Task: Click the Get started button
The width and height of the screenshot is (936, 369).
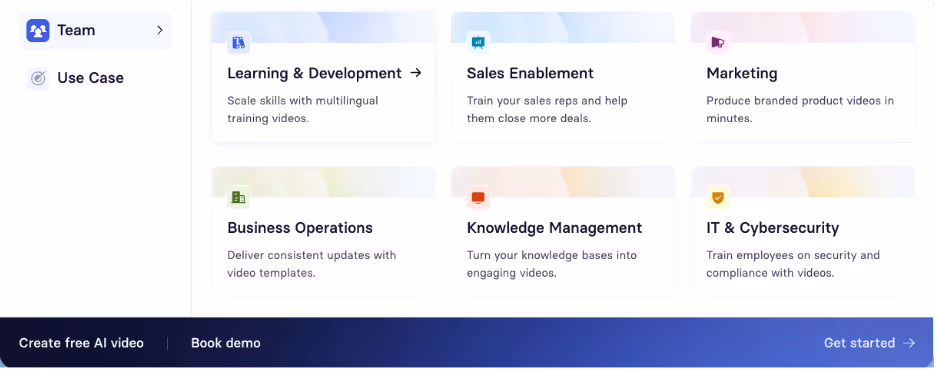Action: tap(869, 343)
